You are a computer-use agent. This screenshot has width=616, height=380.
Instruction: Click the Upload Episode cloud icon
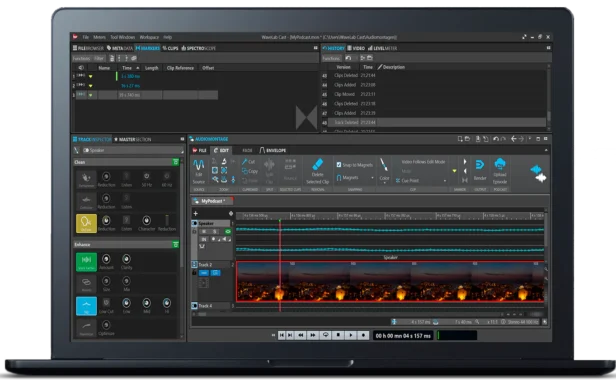pos(500,163)
